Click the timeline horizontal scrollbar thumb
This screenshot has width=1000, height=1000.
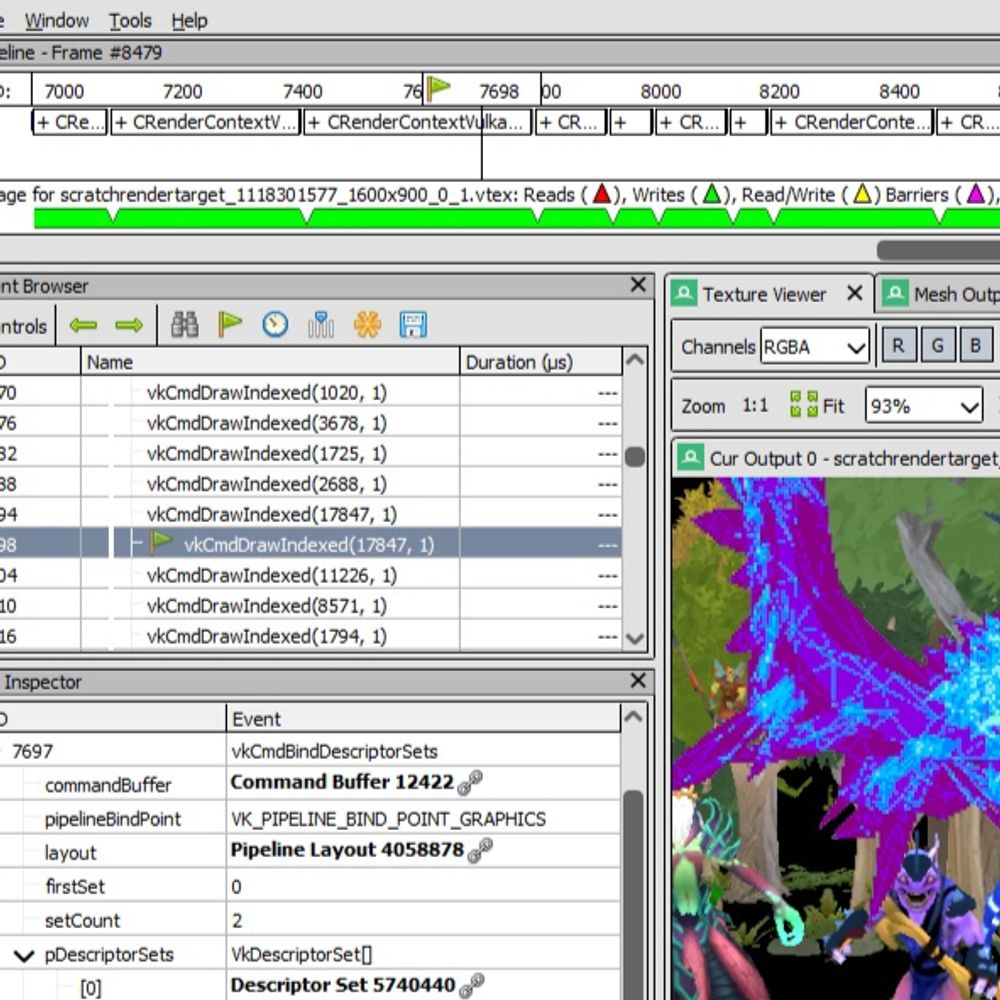938,250
